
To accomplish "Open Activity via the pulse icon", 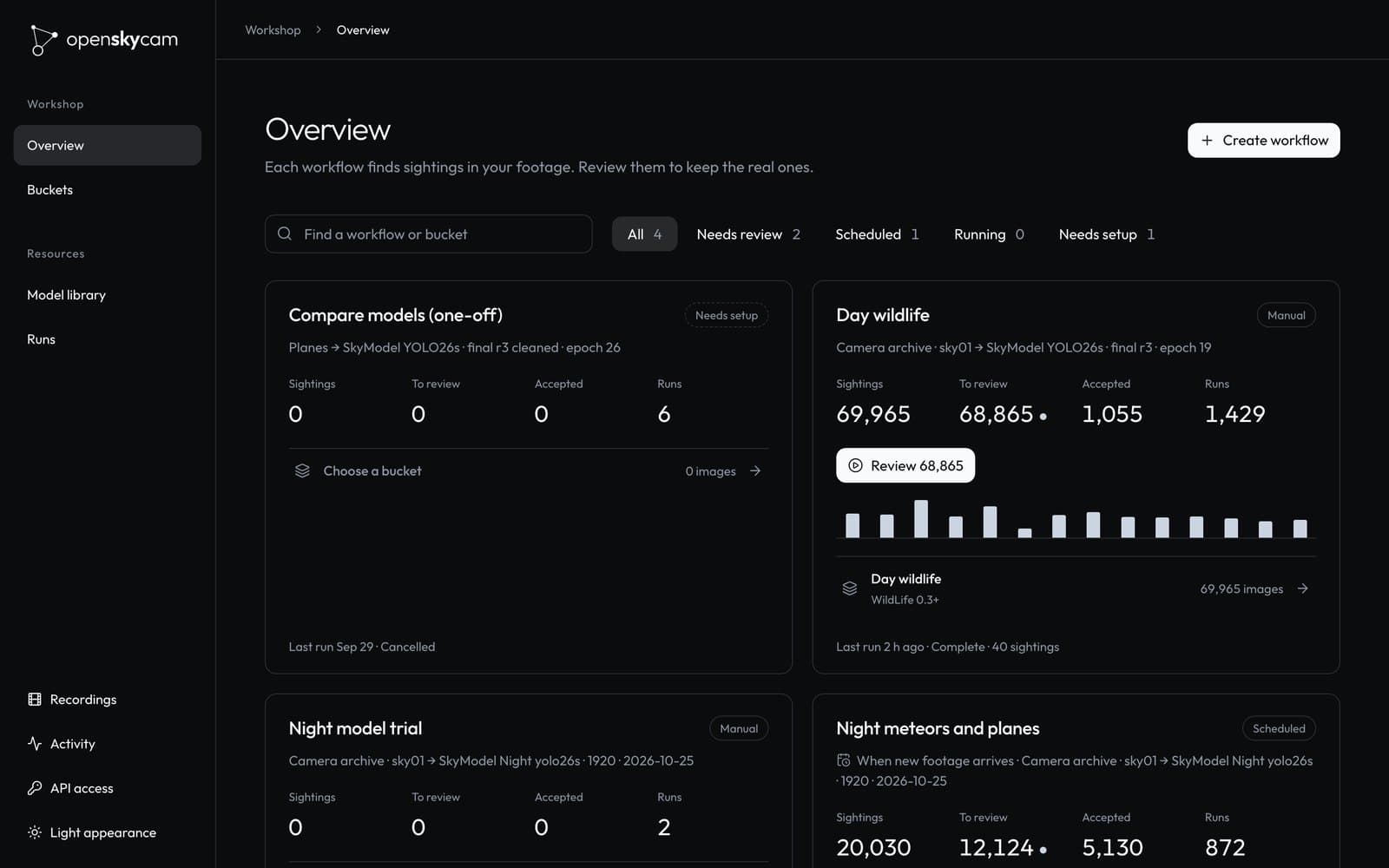I will [35, 744].
